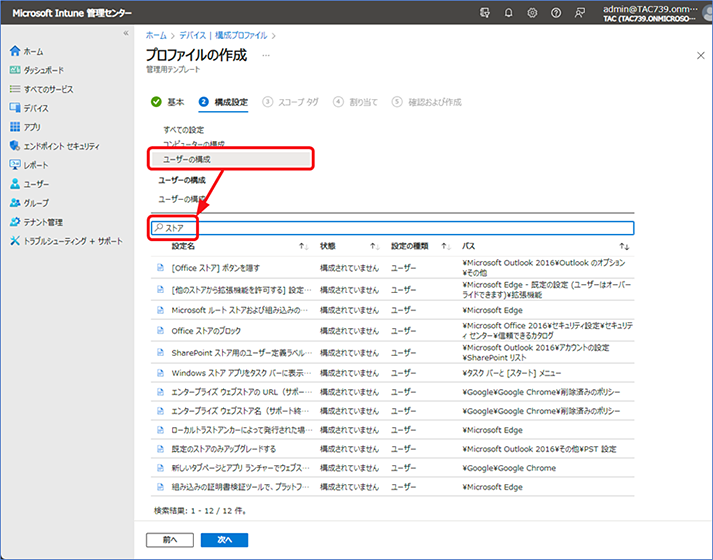Open setting 新しいタブページとアプリ ランチャーでウェブス
Viewport: 713px width, 560px height.
coord(240,468)
